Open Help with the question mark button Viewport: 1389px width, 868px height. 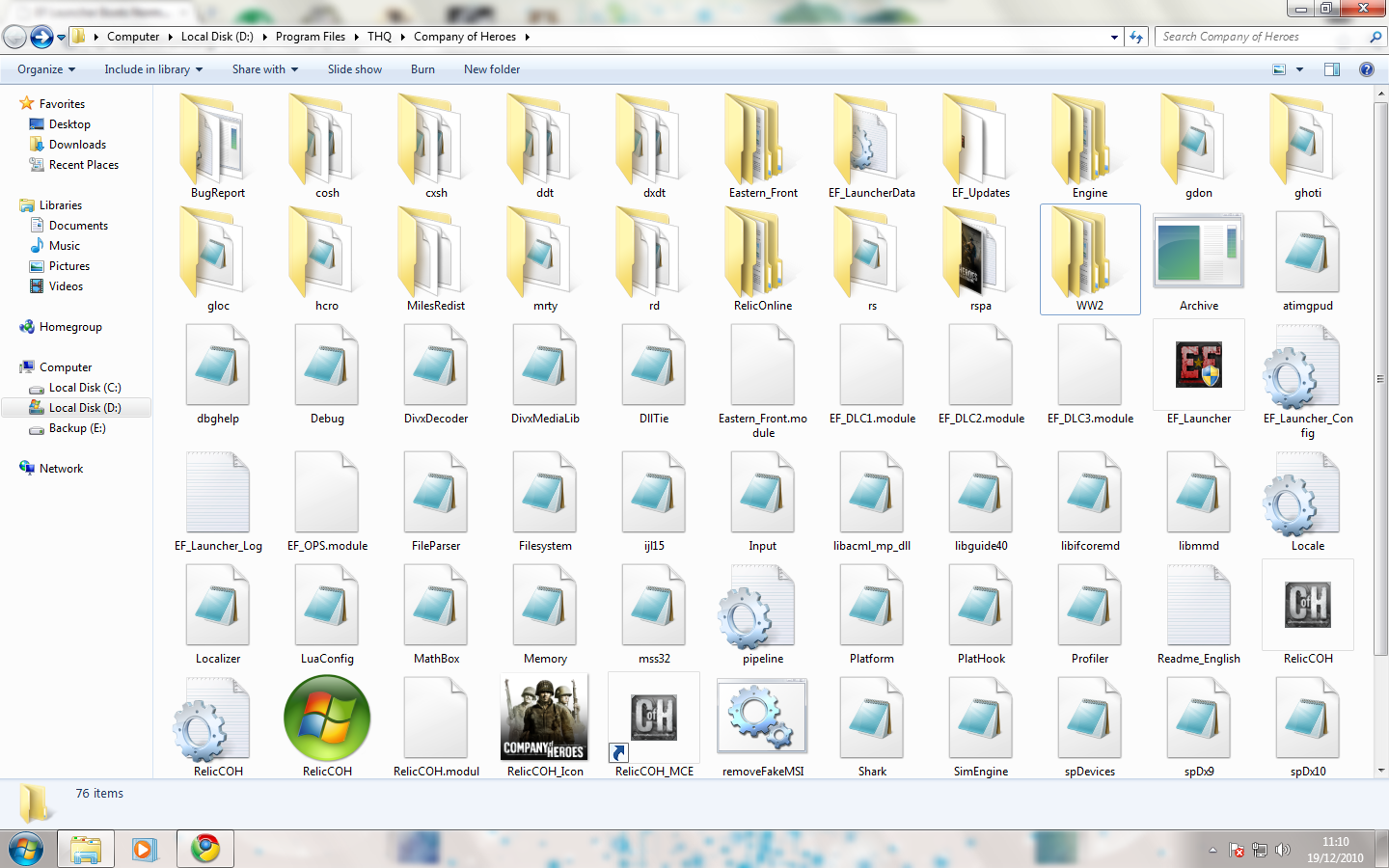pyautogui.click(x=1367, y=69)
